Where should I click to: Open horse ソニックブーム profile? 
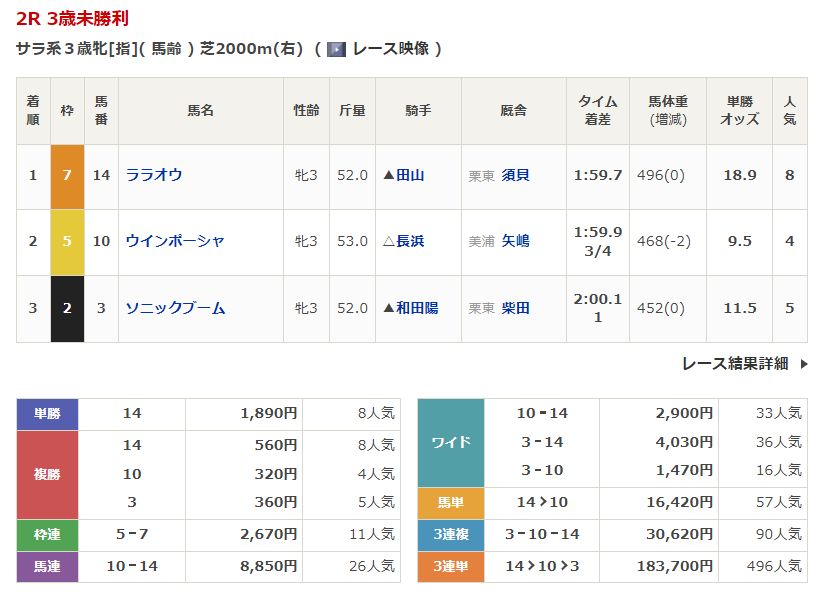pyautogui.click(x=175, y=308)
